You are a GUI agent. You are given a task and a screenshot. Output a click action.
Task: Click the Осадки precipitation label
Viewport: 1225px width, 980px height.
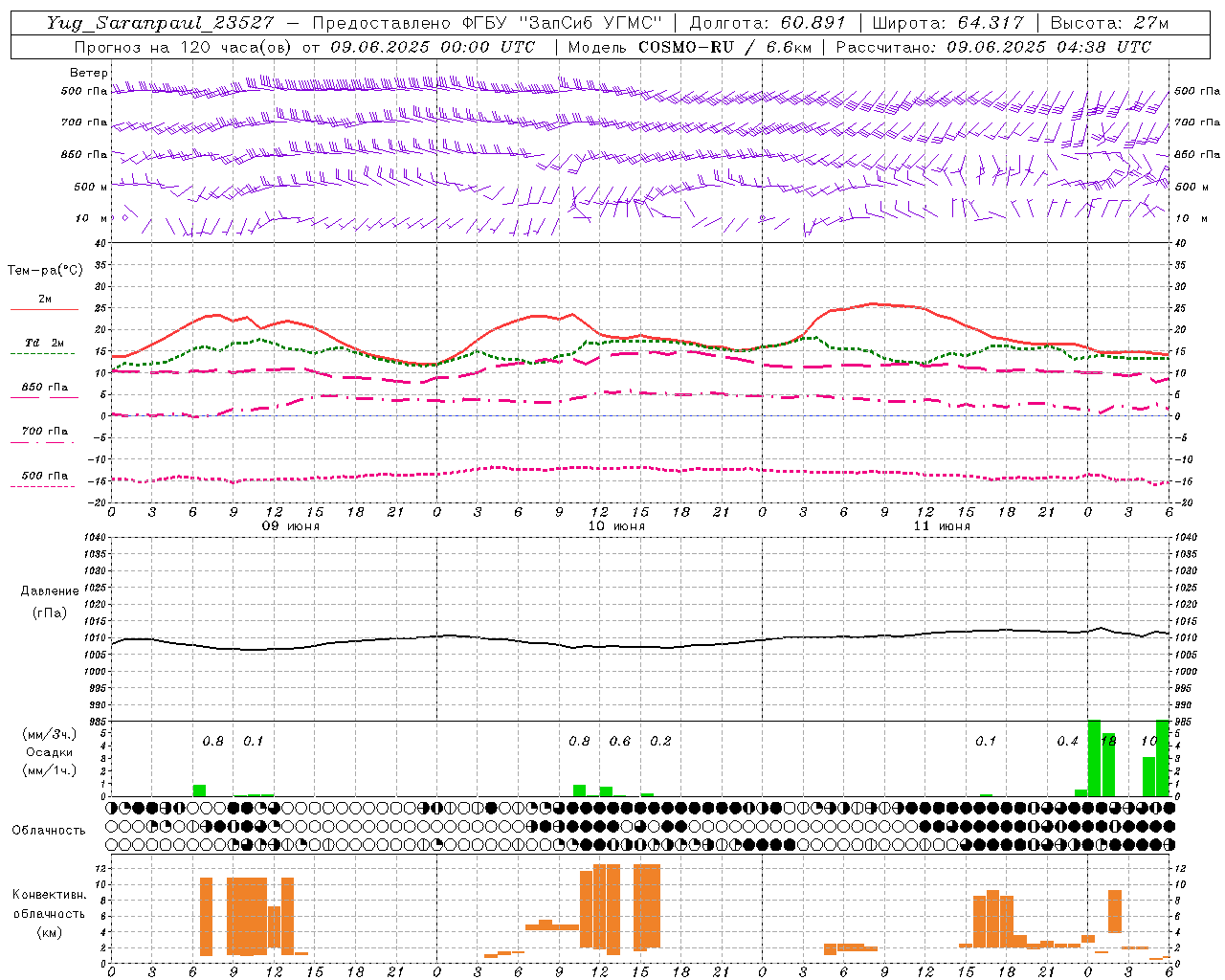(50, 752)
